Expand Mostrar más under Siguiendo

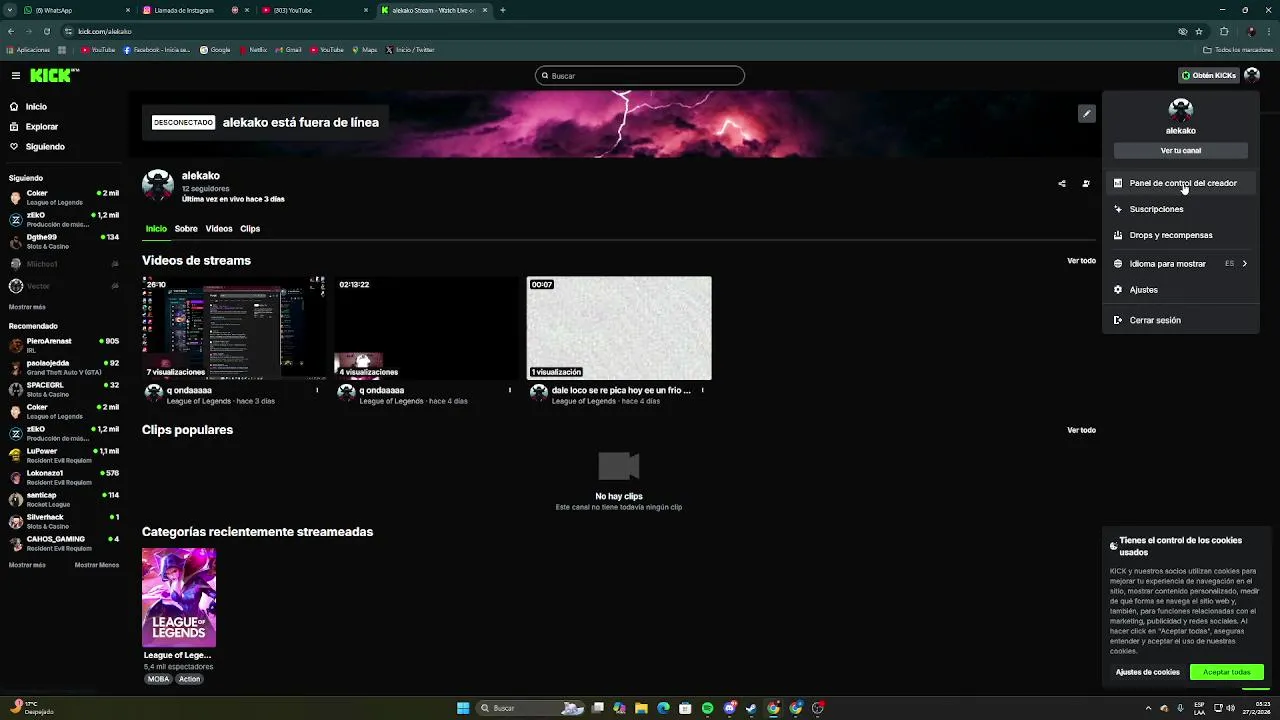[x=27, y=307]
